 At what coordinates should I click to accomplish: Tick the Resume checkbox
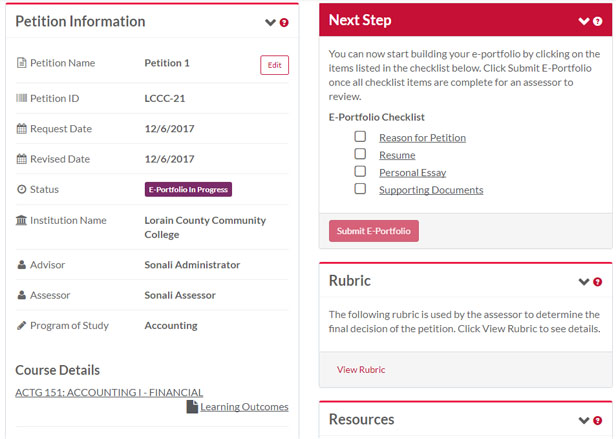pos(360,154)
